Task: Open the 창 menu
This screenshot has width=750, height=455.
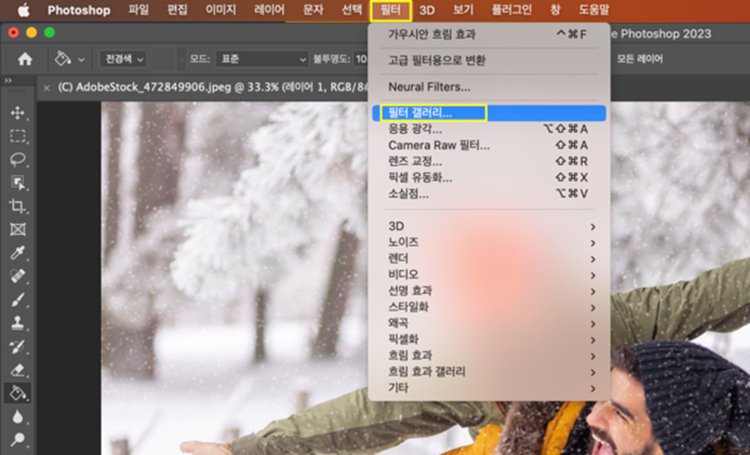Action: pos(555,10)
